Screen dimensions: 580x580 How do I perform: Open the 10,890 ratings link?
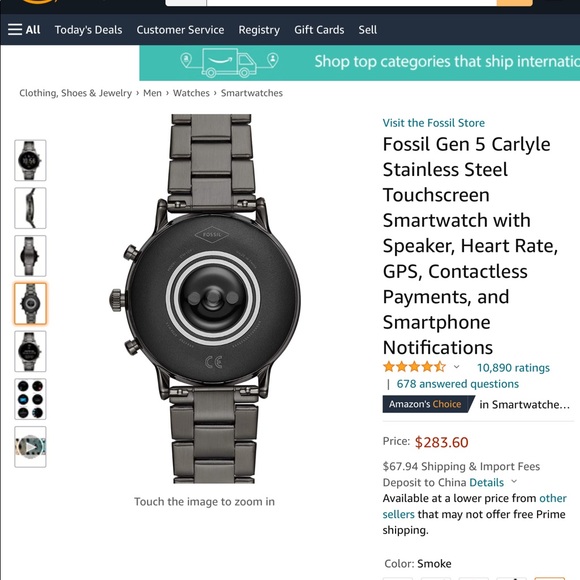513,368
